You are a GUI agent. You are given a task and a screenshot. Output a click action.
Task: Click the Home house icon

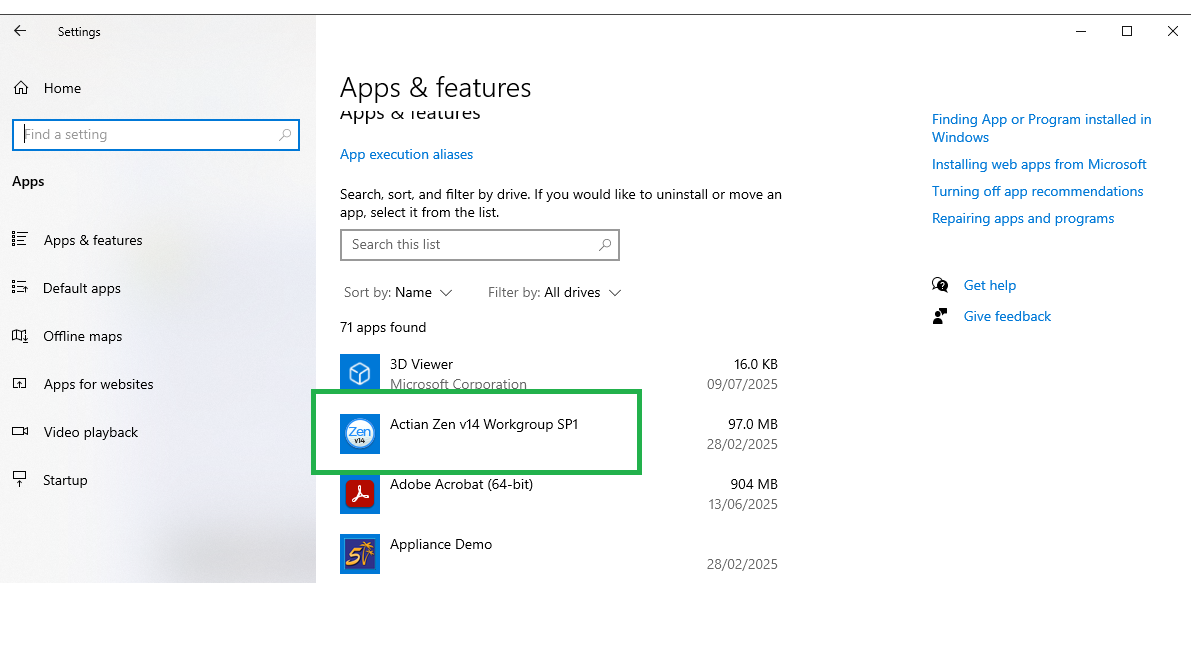tap(21, 88)
